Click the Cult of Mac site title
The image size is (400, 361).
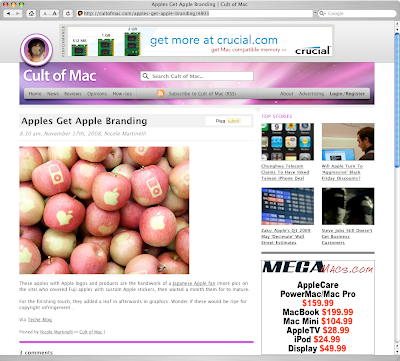[x=60, y=76]
